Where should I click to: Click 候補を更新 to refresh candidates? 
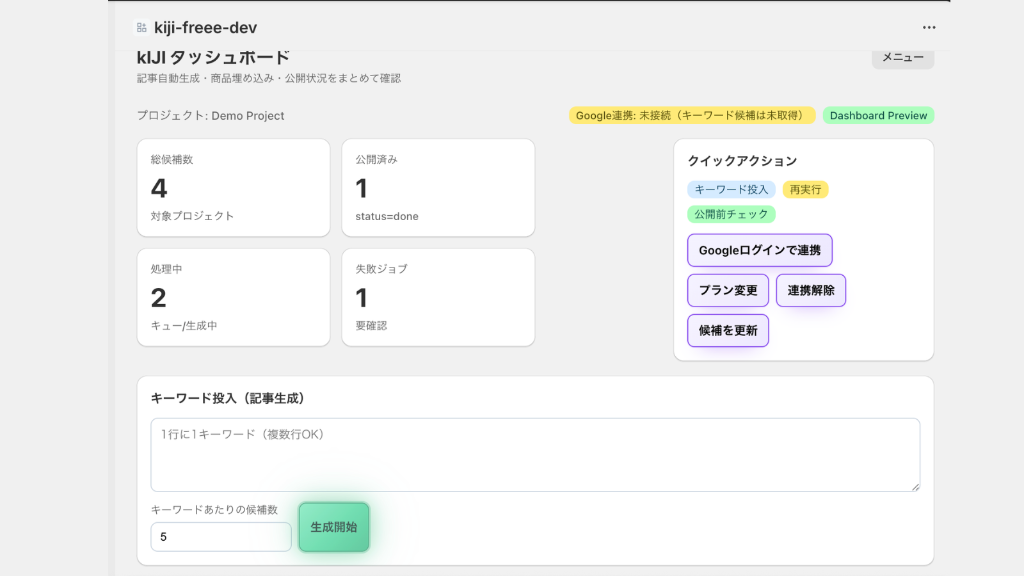(727, 331)
